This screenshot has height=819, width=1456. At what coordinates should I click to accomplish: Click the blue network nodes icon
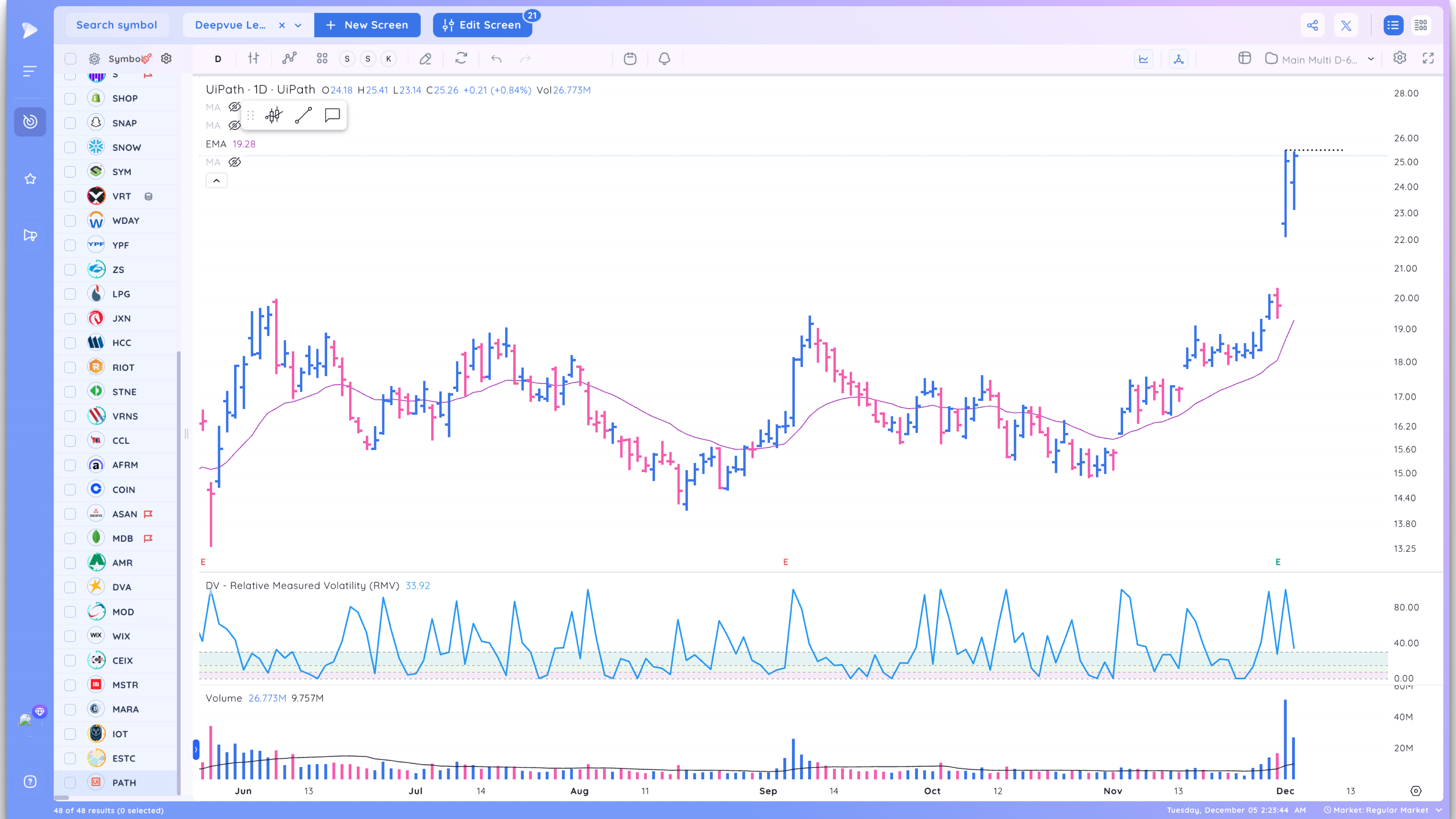click(1178, 59)
